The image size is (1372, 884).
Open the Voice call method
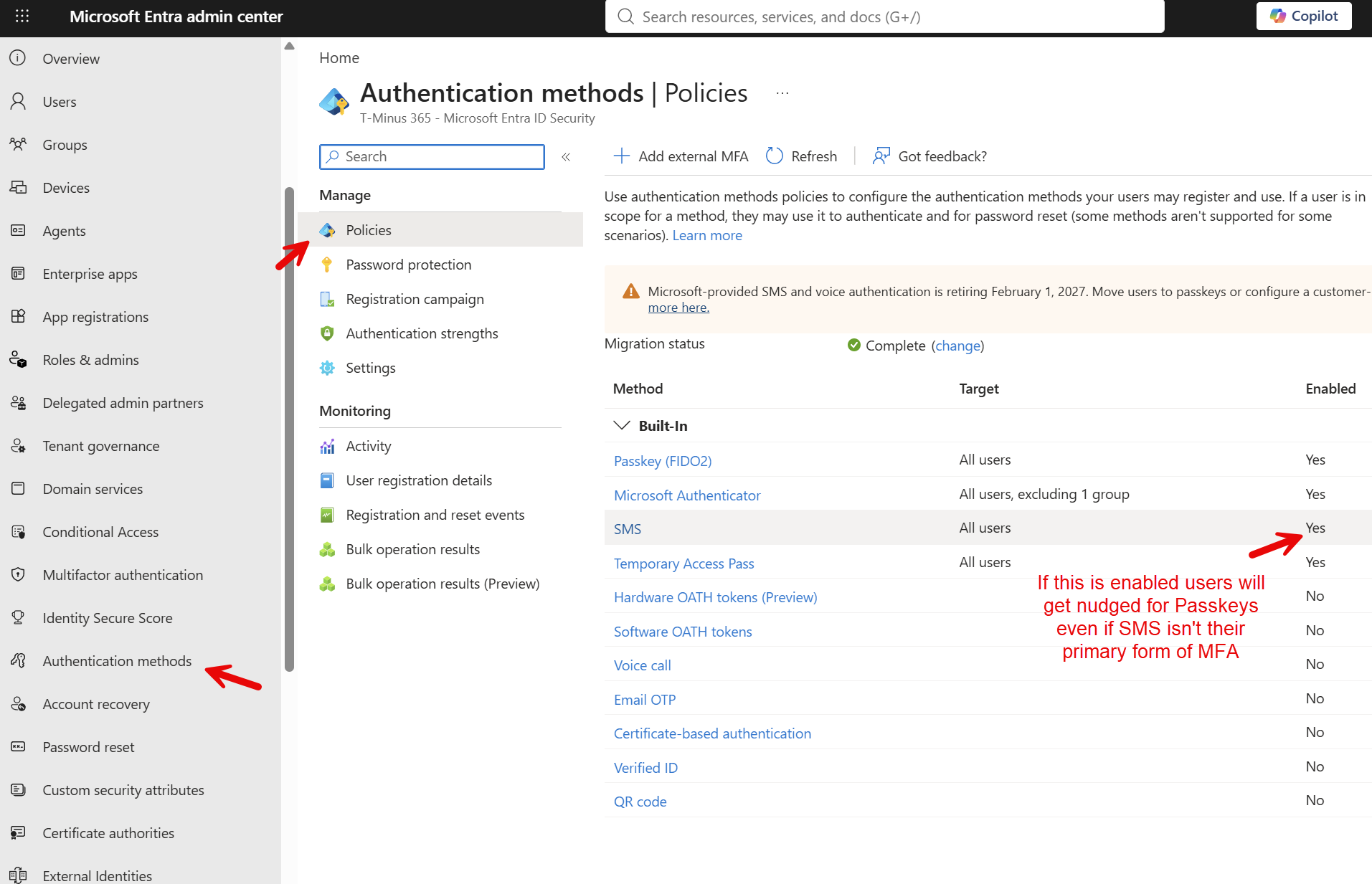[x=643, y=665]
